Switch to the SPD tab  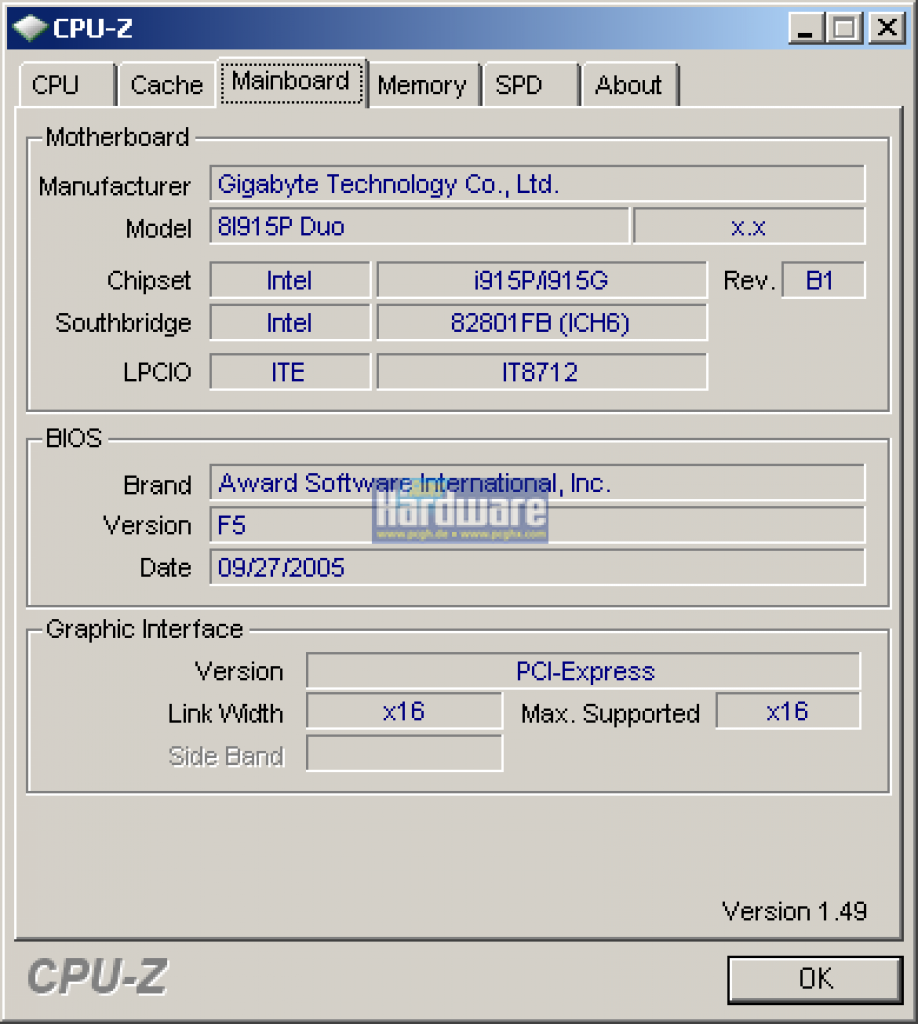(531, 85)
